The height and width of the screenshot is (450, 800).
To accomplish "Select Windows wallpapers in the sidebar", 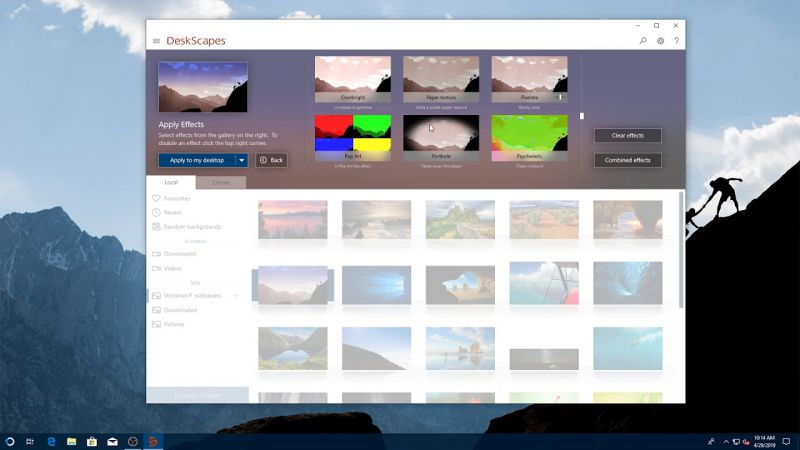I will [x=192, y=295].
